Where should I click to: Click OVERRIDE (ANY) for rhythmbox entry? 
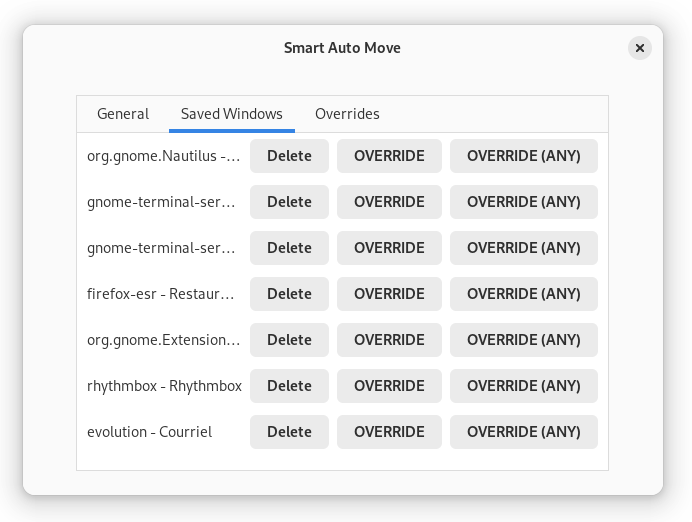click(x=524, y=386)
